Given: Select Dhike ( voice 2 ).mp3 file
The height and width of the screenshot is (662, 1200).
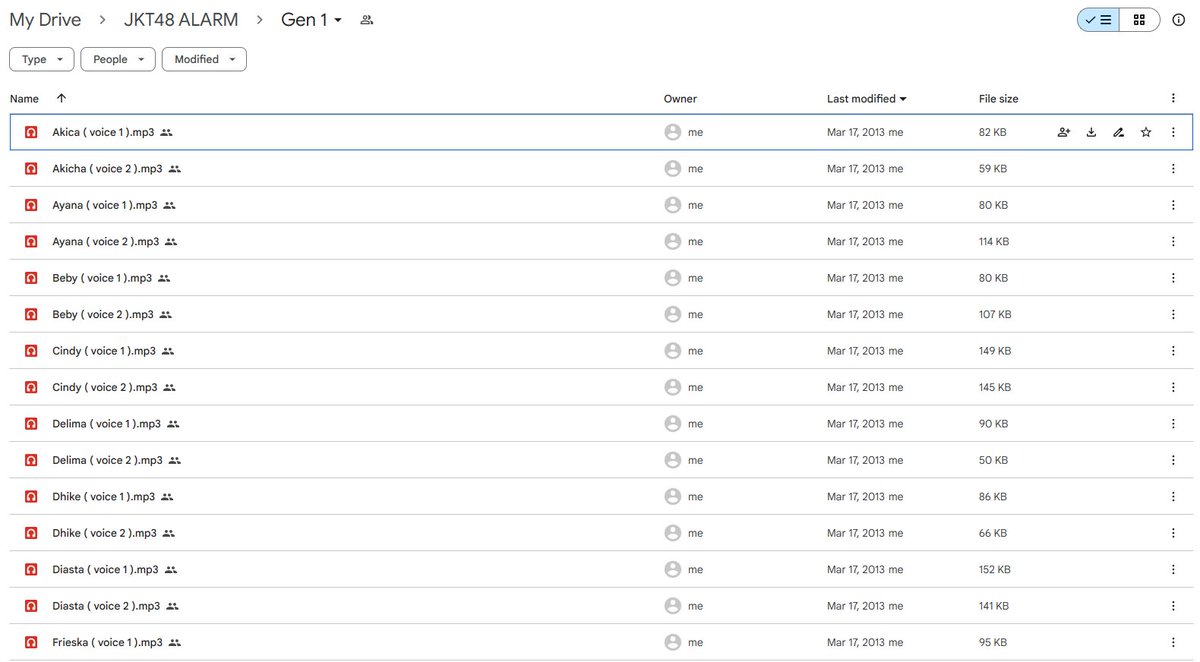Looking at the screenshot, I should [x=600, y=534].
